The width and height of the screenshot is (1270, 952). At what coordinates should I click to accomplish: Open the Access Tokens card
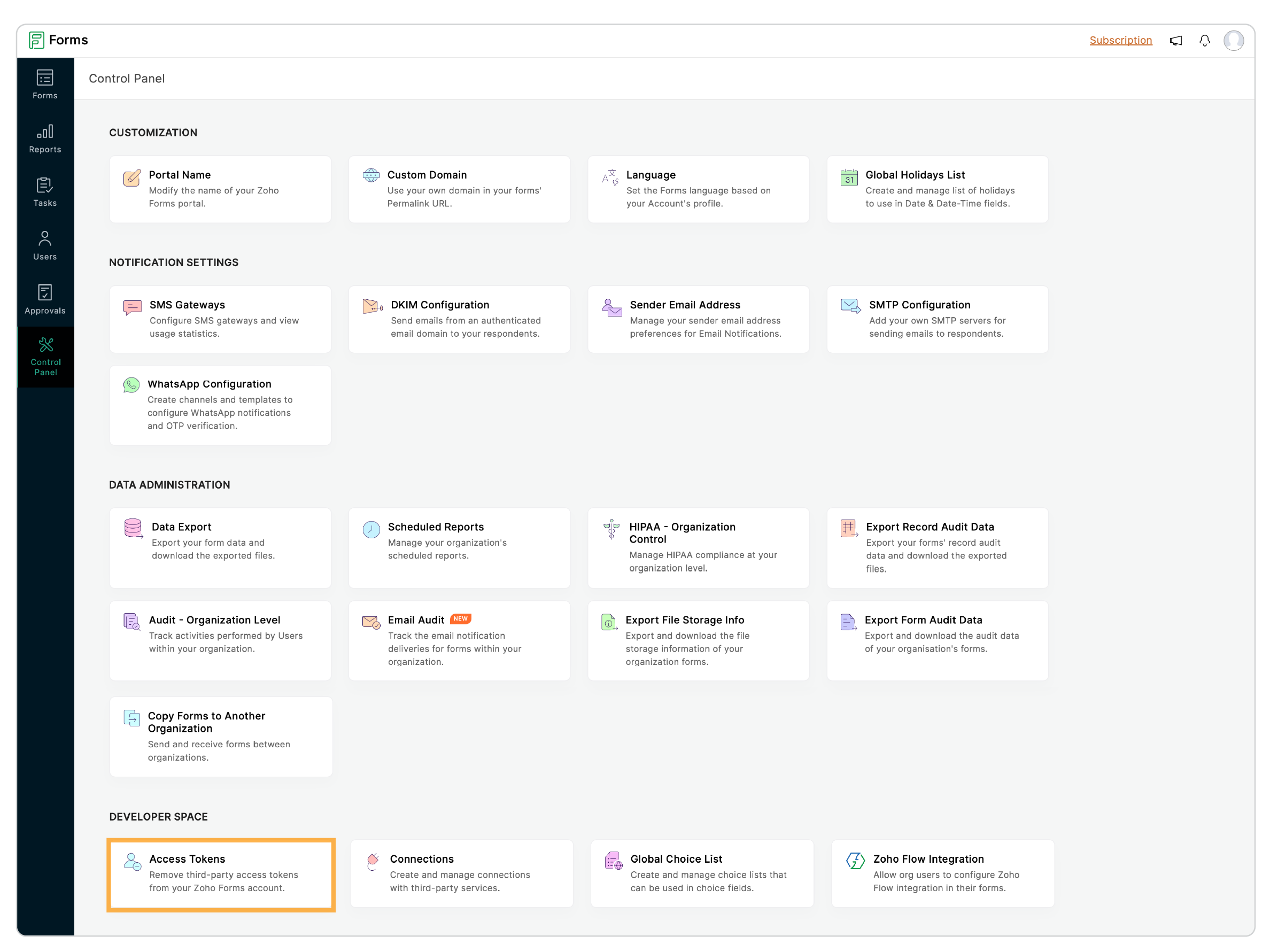(220, 874)
